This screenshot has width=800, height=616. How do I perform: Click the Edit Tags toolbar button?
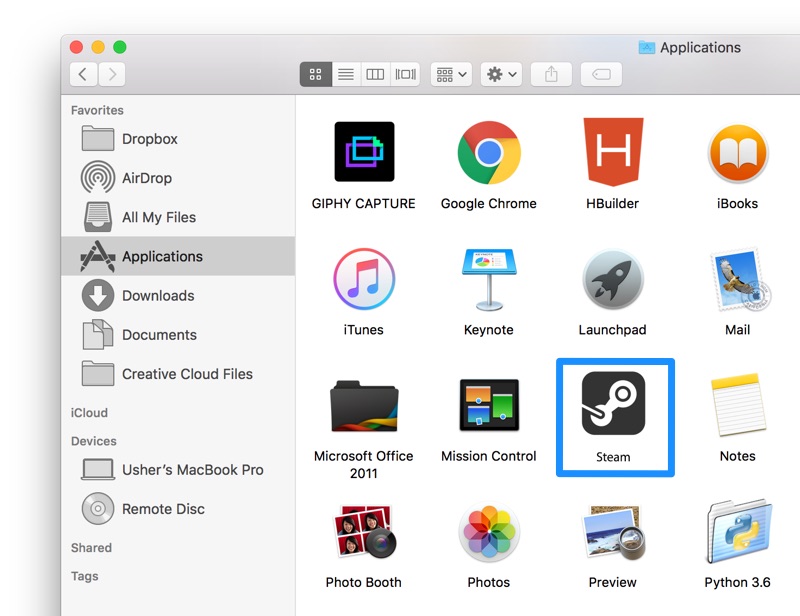(601, 75)
